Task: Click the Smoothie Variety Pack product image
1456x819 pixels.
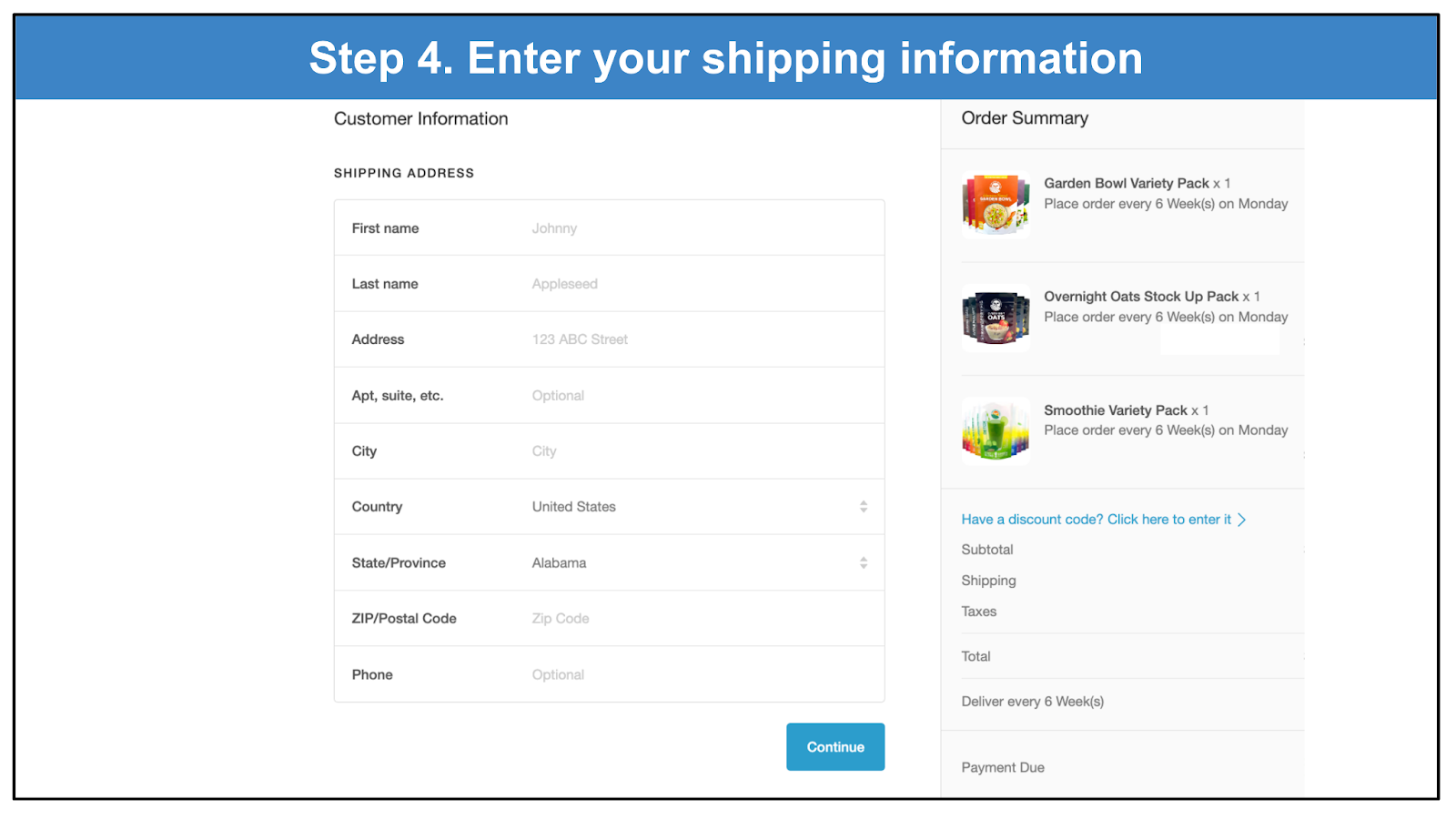Action: tap(996, 430)
